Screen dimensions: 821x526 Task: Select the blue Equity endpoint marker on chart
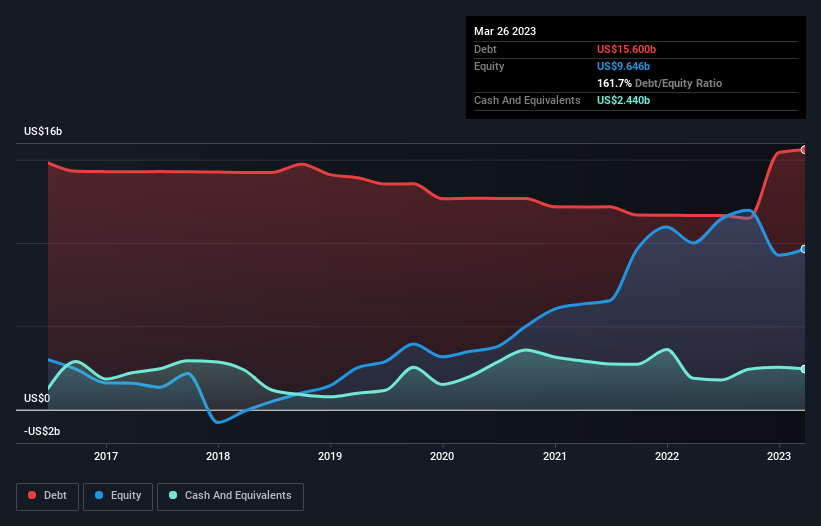click(x=804, y=249)
